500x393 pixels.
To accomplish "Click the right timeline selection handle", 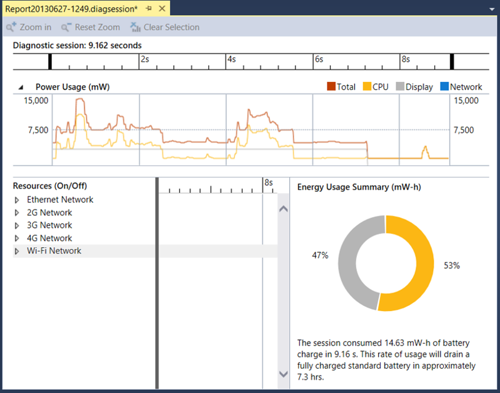I will (x=452, y=62).
